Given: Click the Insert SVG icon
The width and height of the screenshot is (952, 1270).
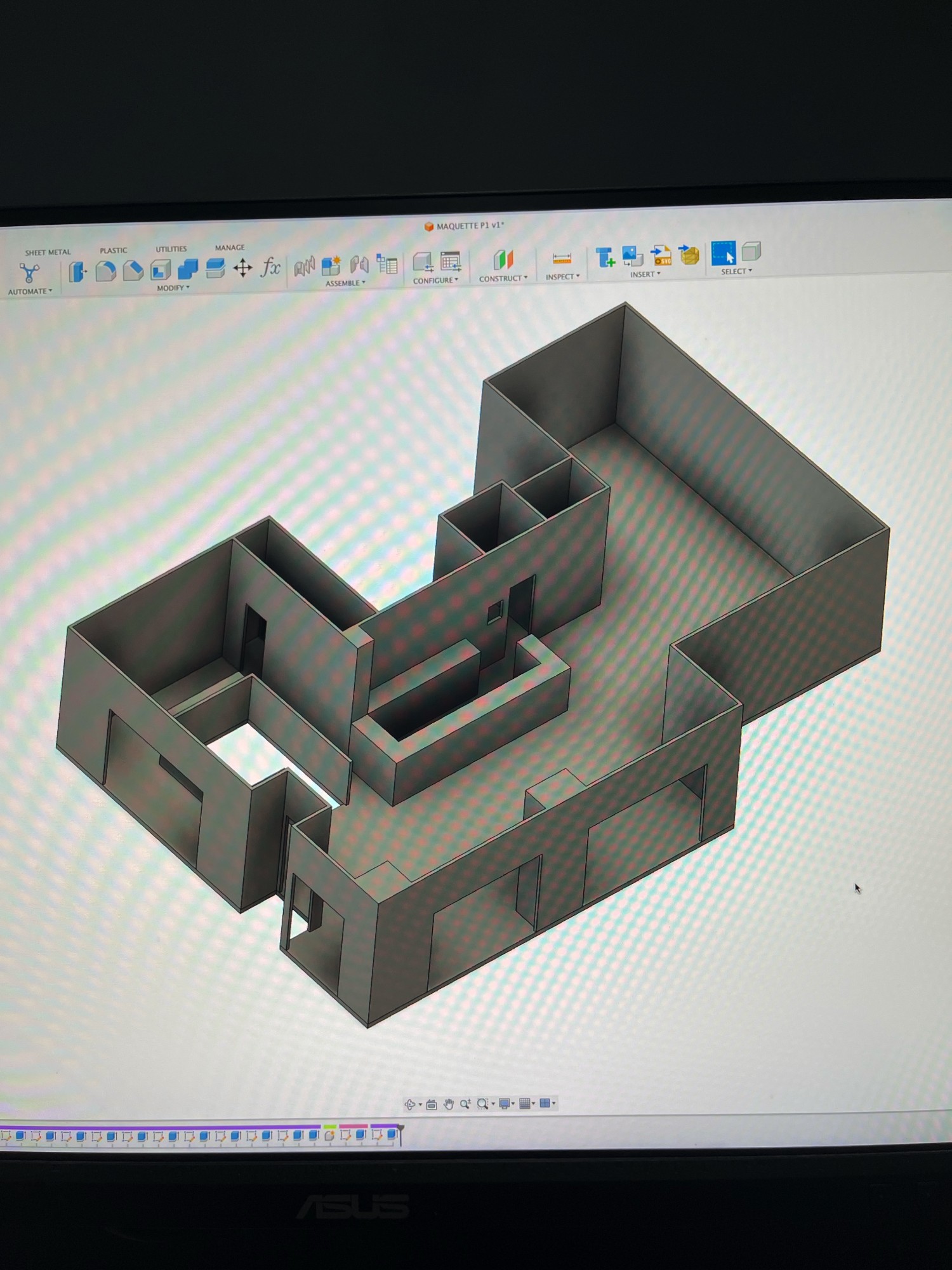Looking at the screenshot, I should [661, 256].
